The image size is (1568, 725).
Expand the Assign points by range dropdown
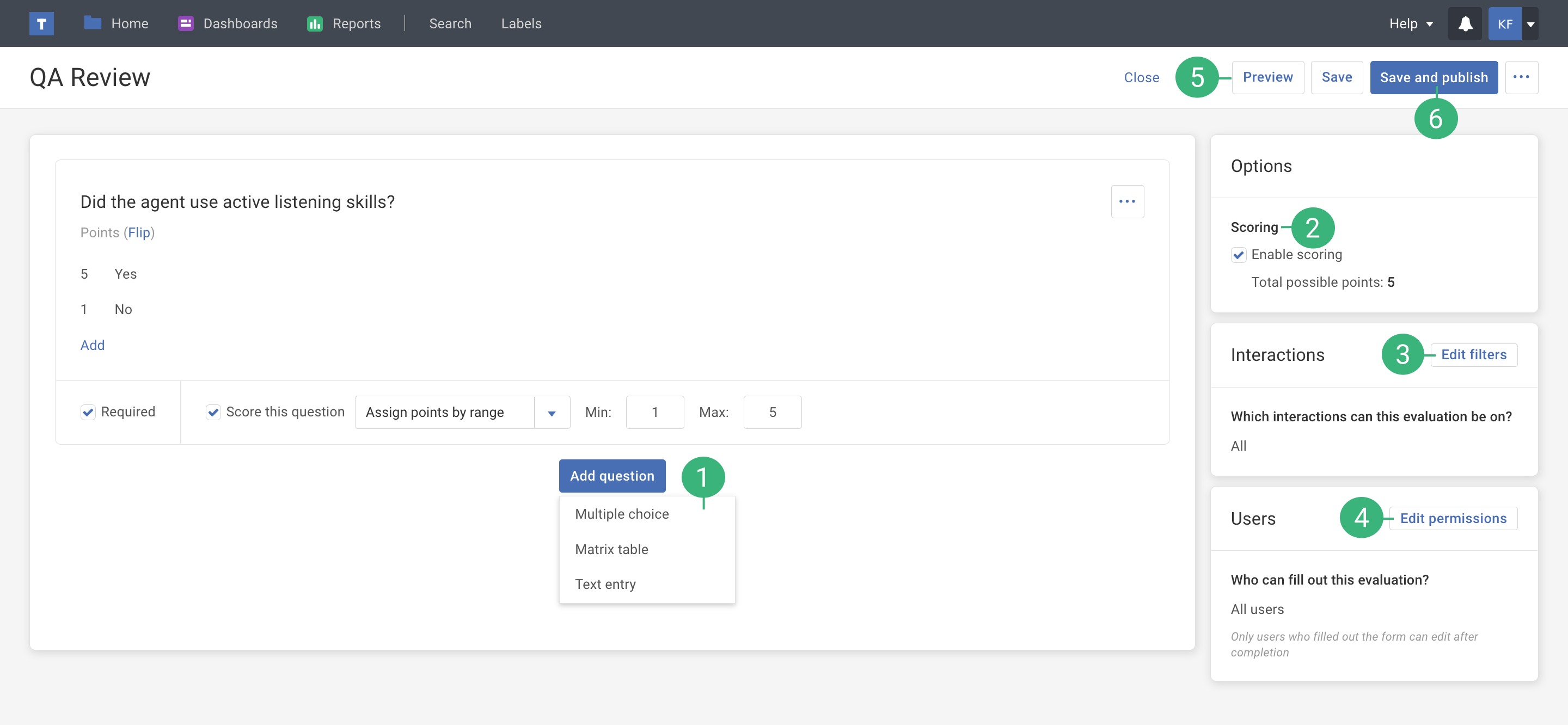(552, 413)
